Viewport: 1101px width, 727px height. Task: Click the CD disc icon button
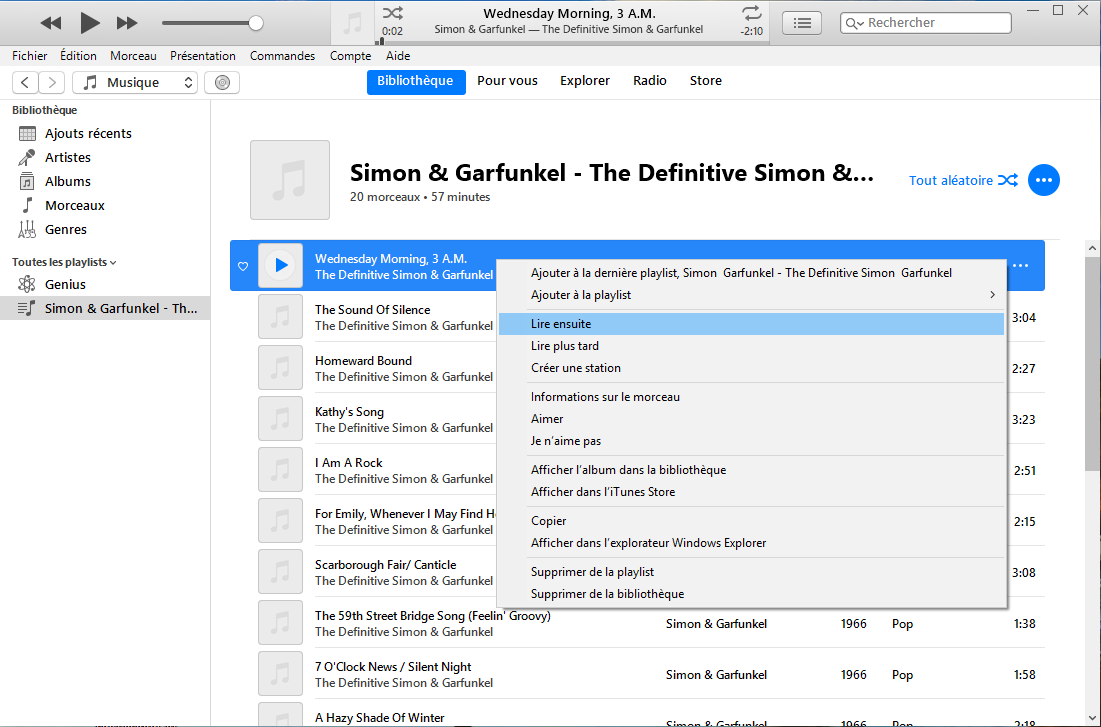(x=222, y=82)
